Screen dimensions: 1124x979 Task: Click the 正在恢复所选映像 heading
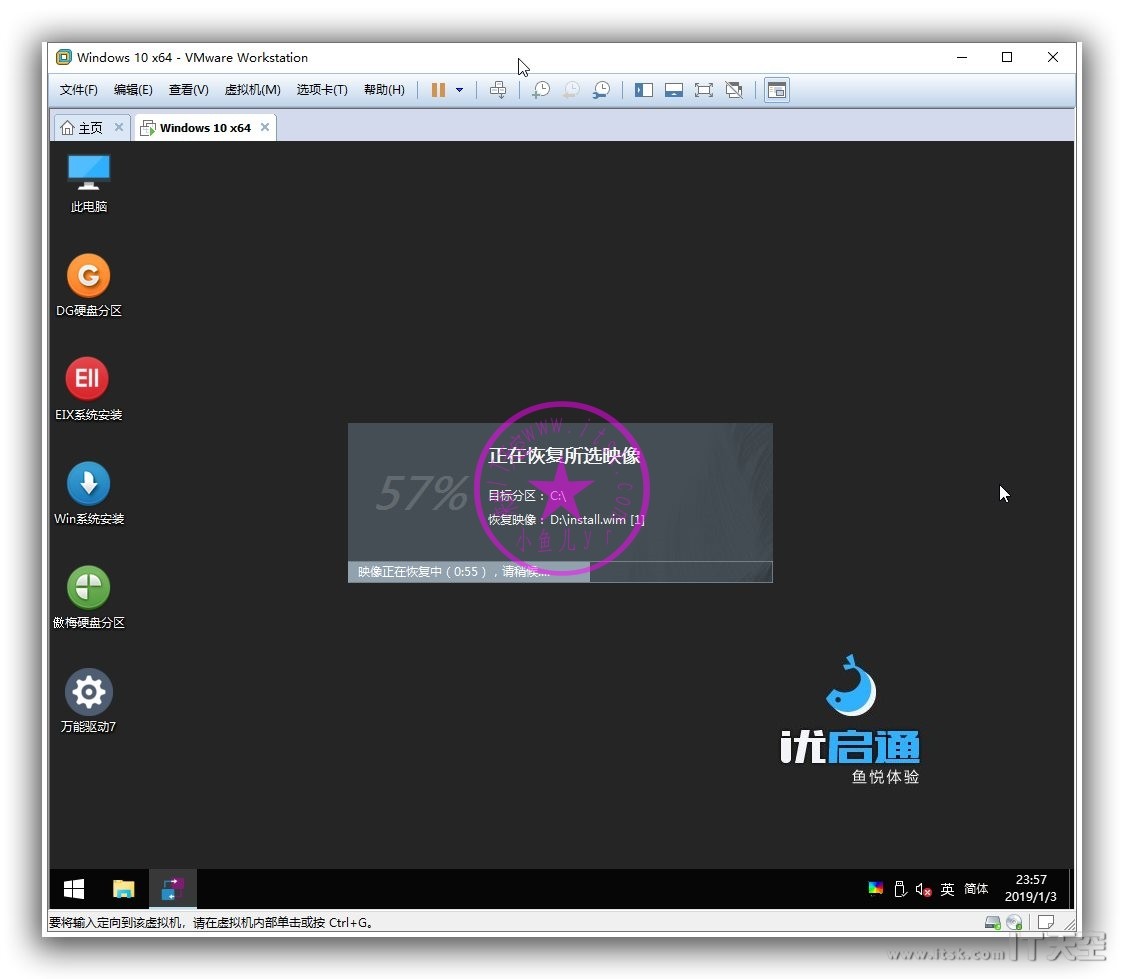point(564,456)
